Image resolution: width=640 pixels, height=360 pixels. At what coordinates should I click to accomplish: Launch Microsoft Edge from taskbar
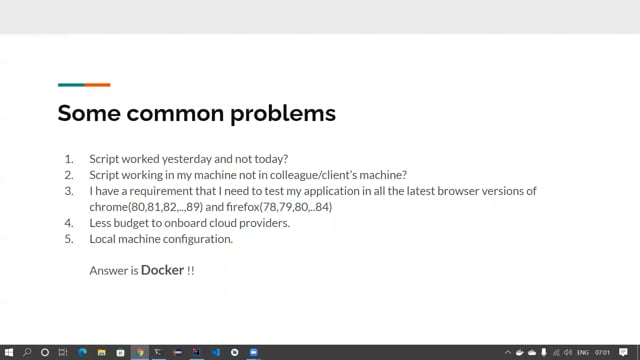coord(82,352)
